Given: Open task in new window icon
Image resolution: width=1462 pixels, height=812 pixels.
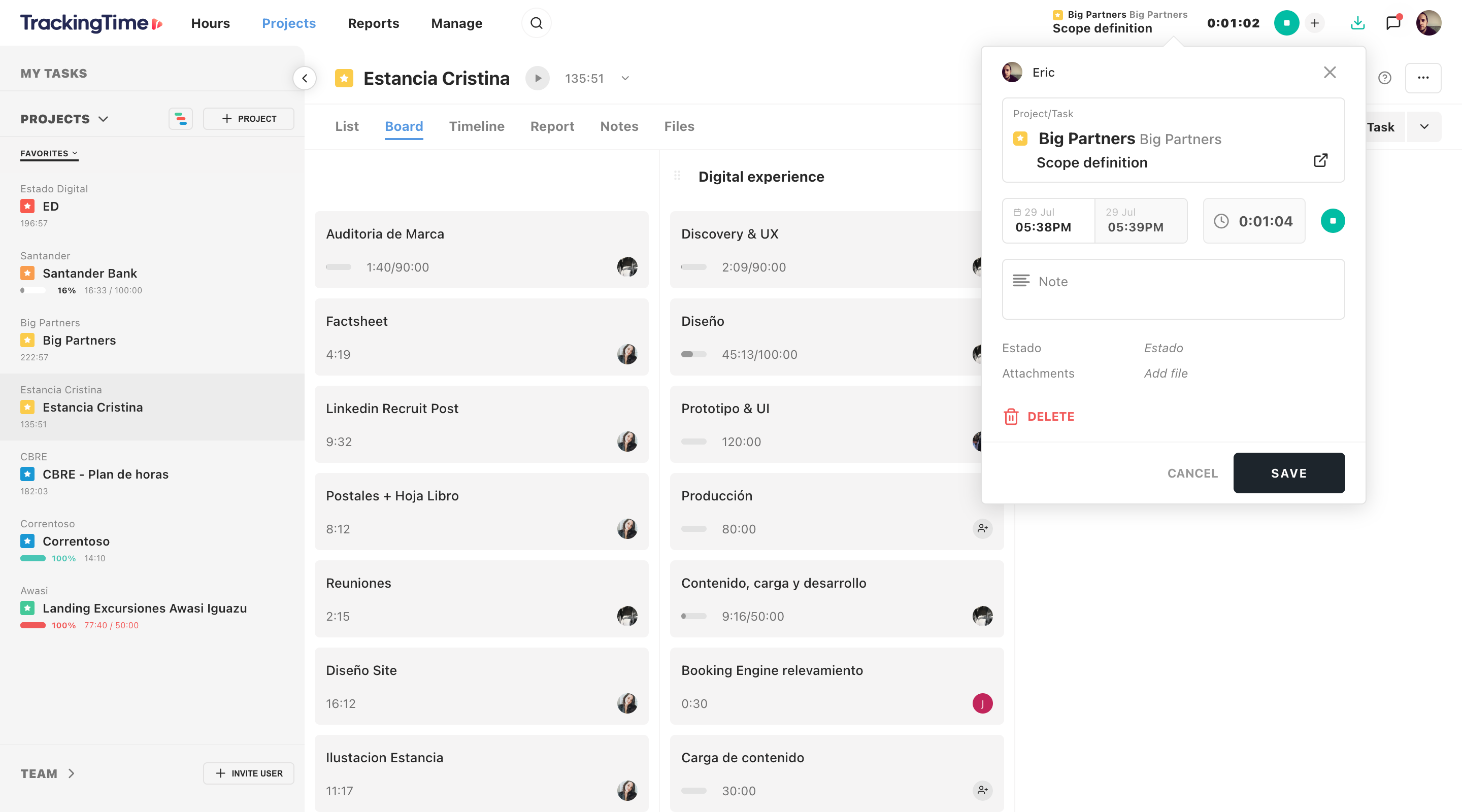Looking at the screenshot, I should (1320, 160).
